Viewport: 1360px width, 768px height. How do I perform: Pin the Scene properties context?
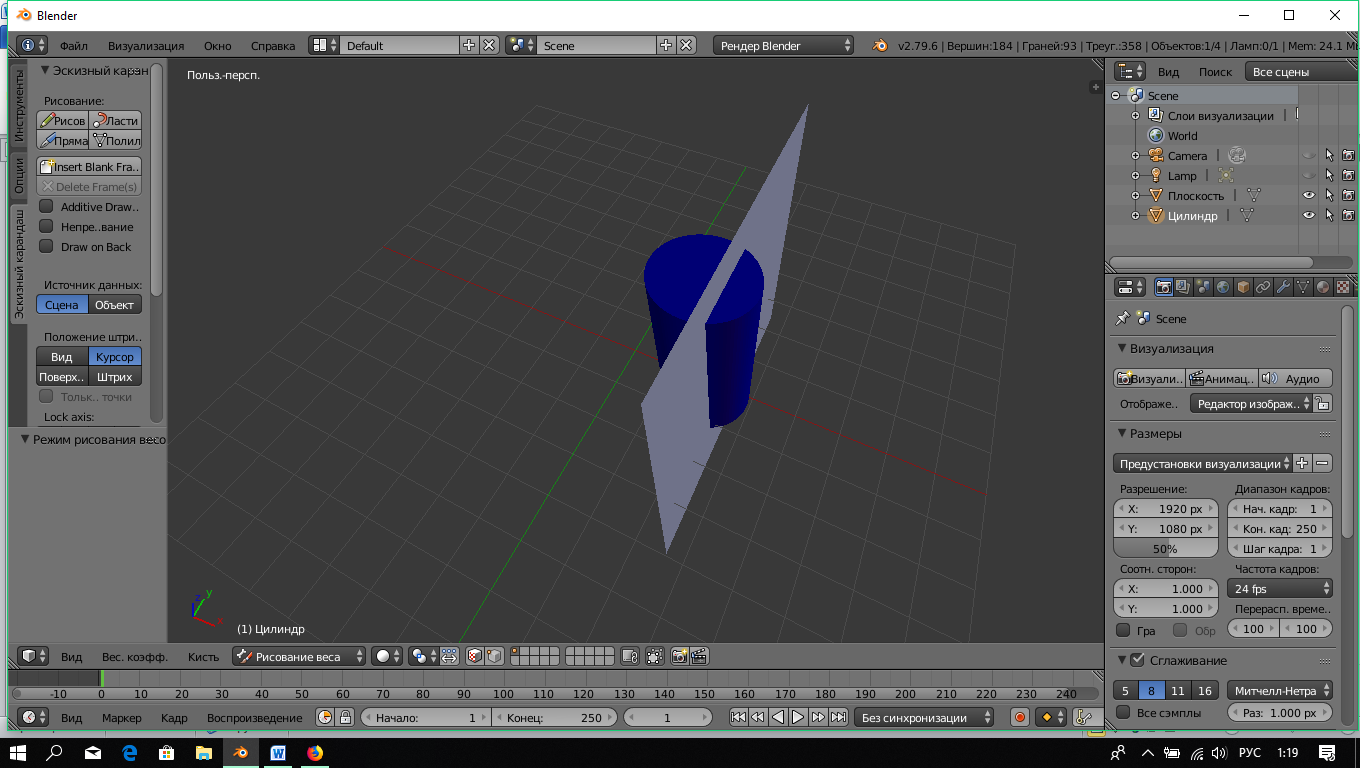pyautogui.click(x=1122, y=318)
